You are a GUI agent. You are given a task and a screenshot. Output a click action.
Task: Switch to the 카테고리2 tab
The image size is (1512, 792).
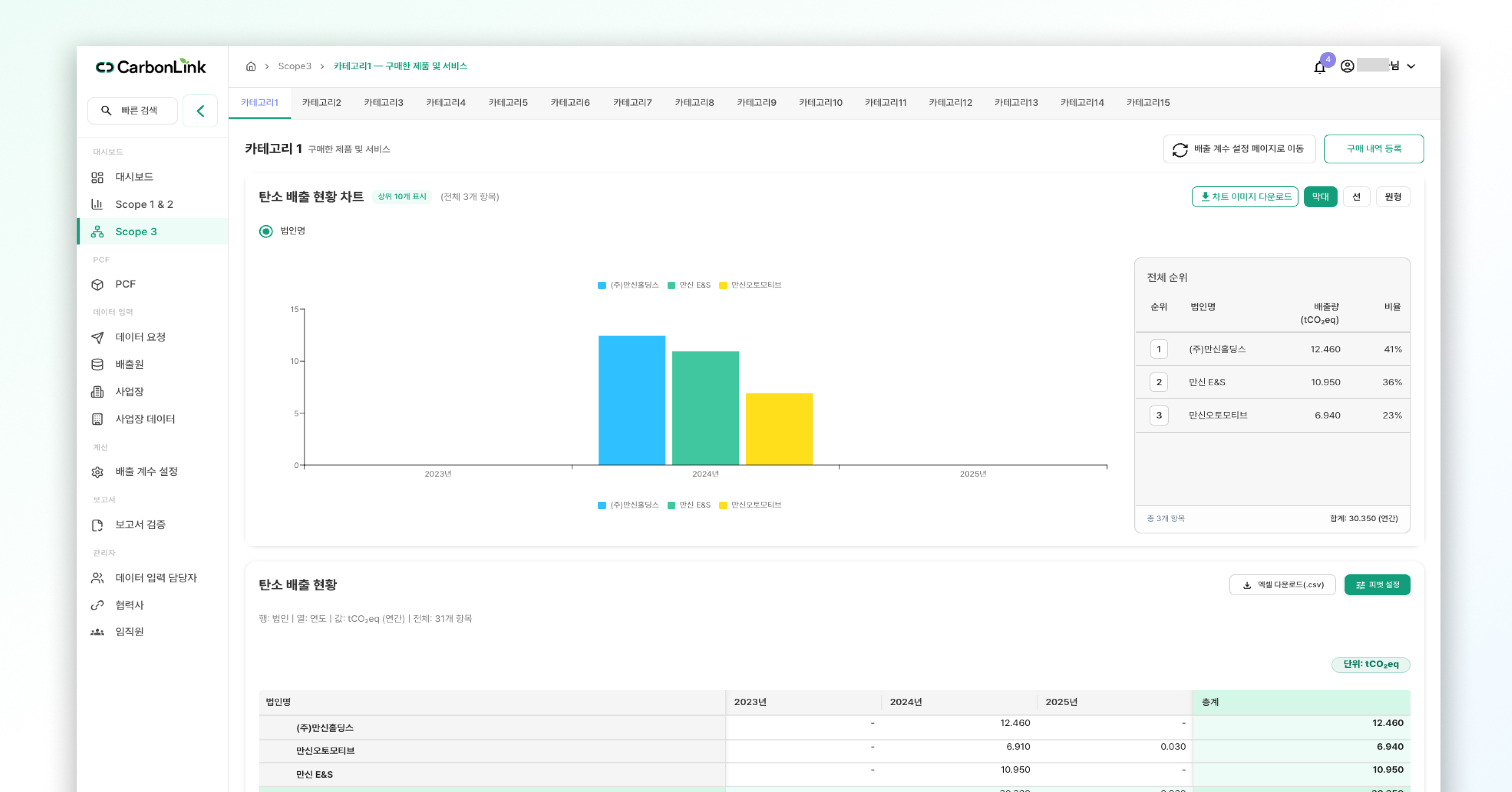[x=321, y=103]
